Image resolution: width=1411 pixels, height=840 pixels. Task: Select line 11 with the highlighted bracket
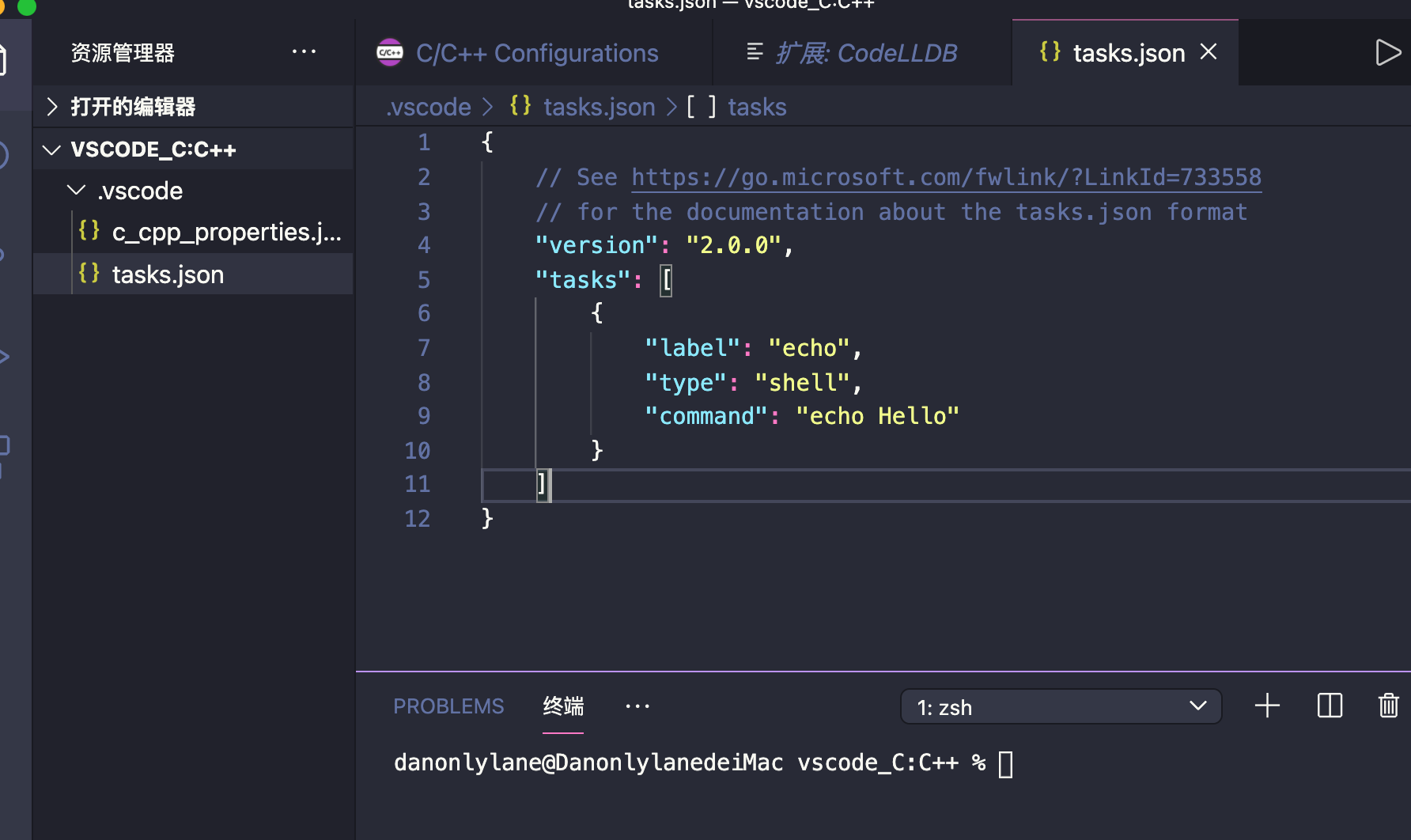pyautogui.click(x=543, y=483)
